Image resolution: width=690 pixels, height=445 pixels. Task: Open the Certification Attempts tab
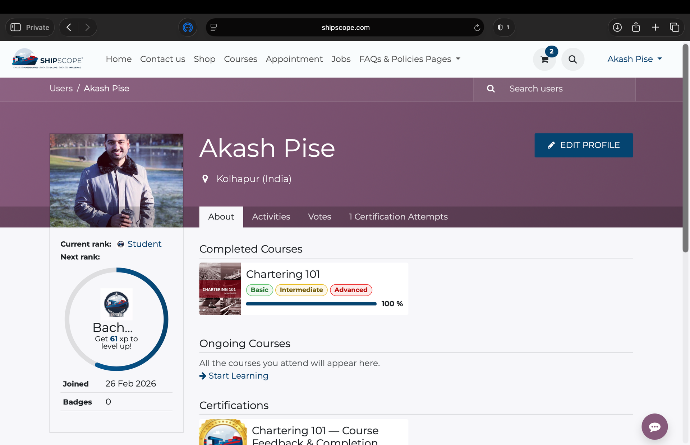tap(398, 217)
